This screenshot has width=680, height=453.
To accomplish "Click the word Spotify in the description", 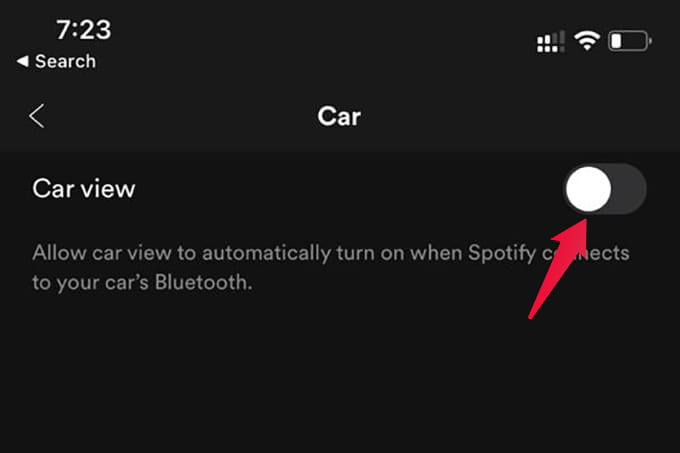I will point(502,253).
